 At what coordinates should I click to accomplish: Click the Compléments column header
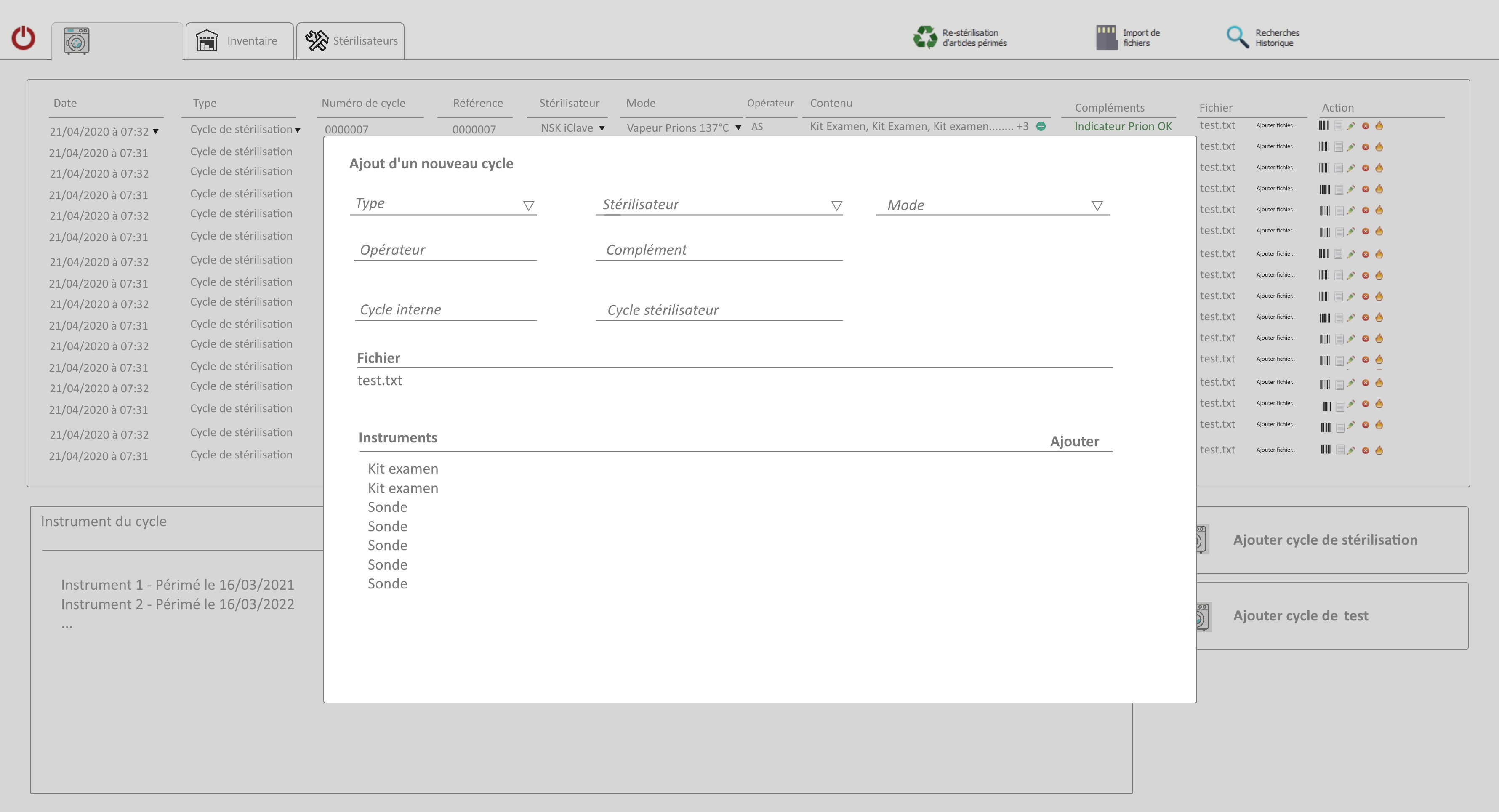tap(1109, 108)
